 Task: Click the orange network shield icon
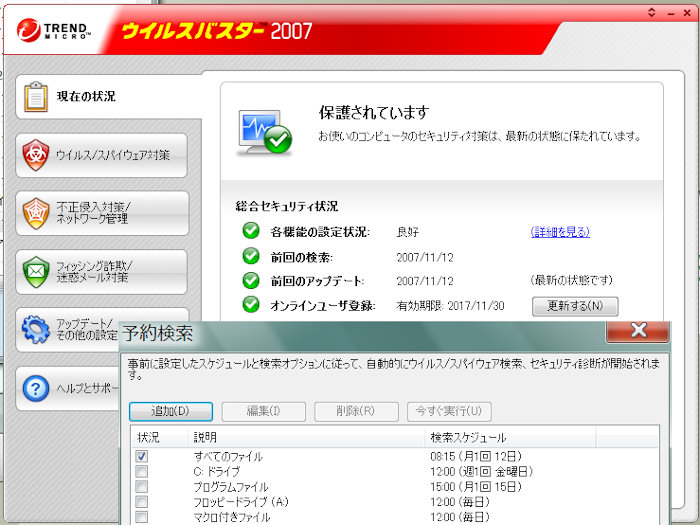point(36,212)
